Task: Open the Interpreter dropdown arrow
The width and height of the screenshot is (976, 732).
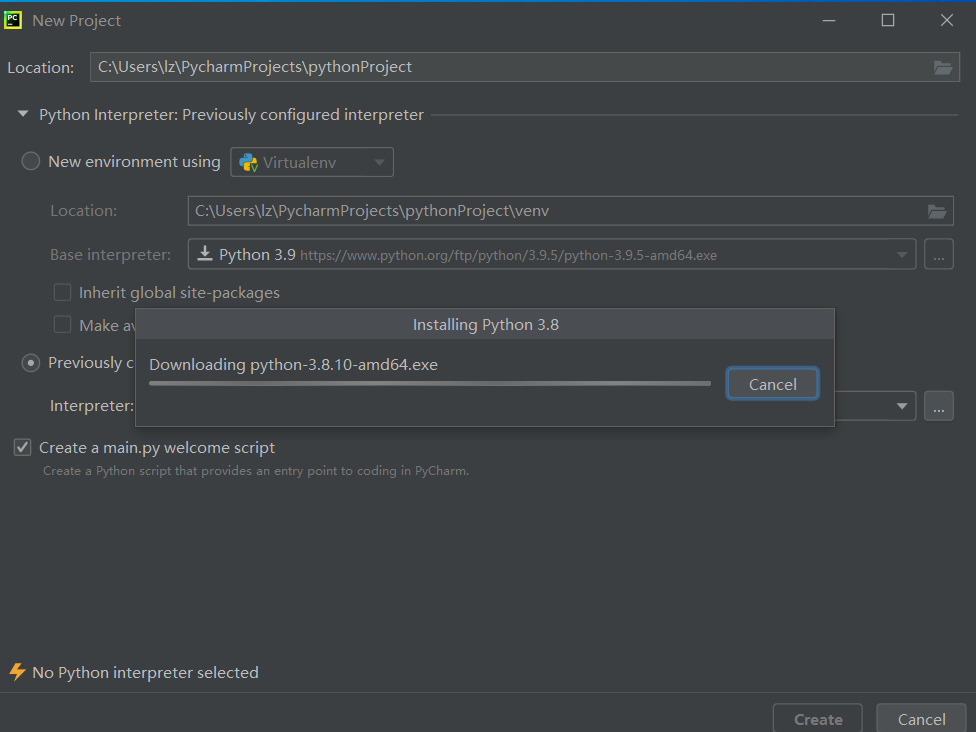Action: click(x=901, y=406)
